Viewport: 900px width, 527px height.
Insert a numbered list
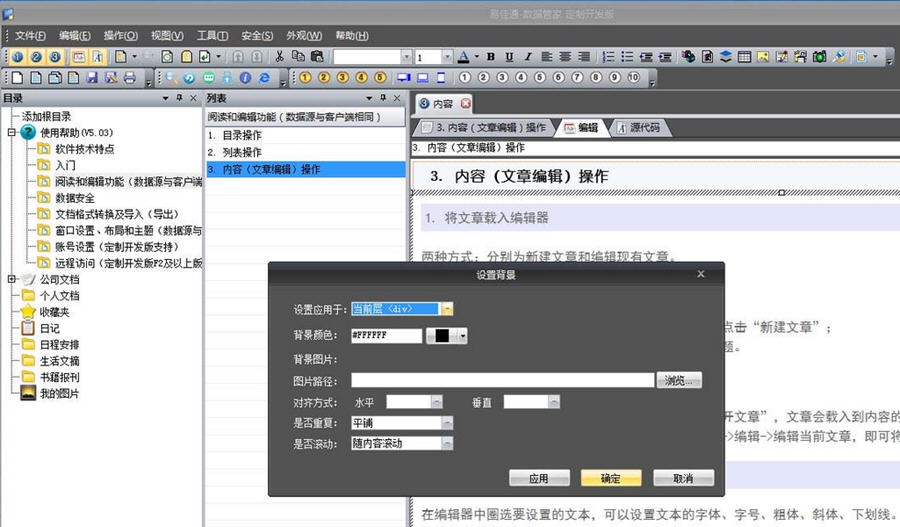point(608,56)
